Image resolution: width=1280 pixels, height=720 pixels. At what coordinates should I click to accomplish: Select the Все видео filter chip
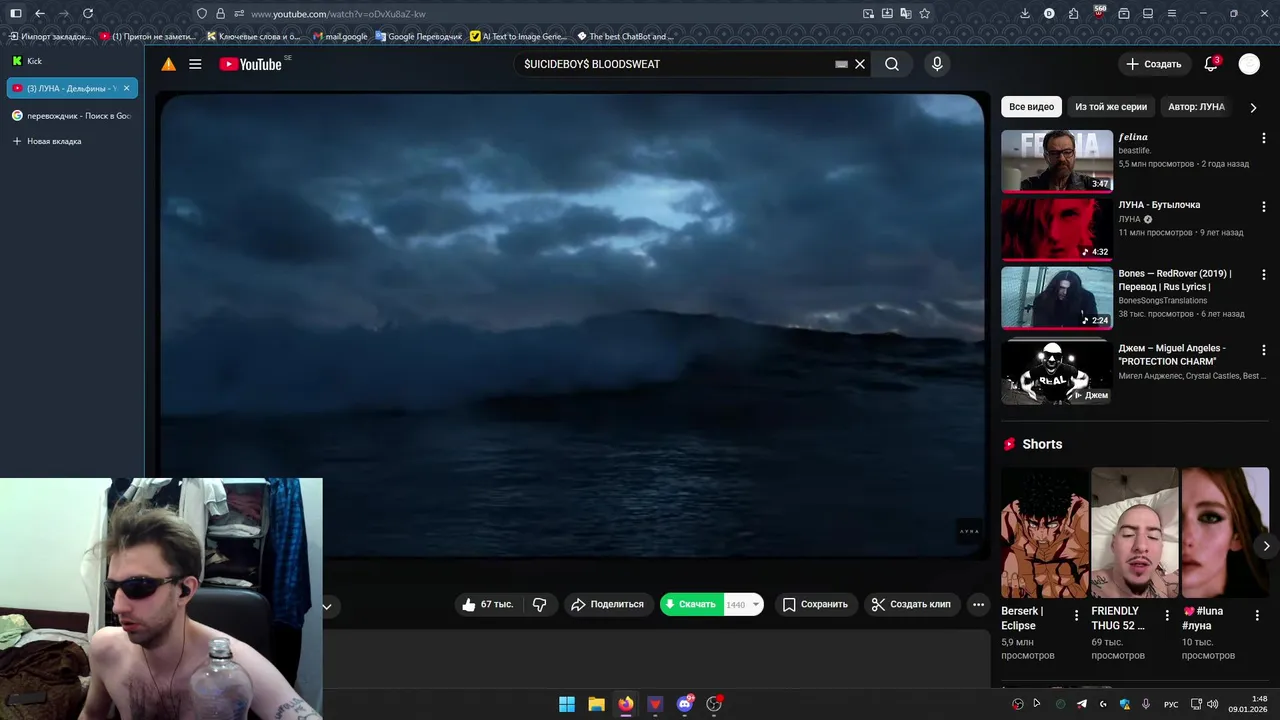pos(1031,107)
